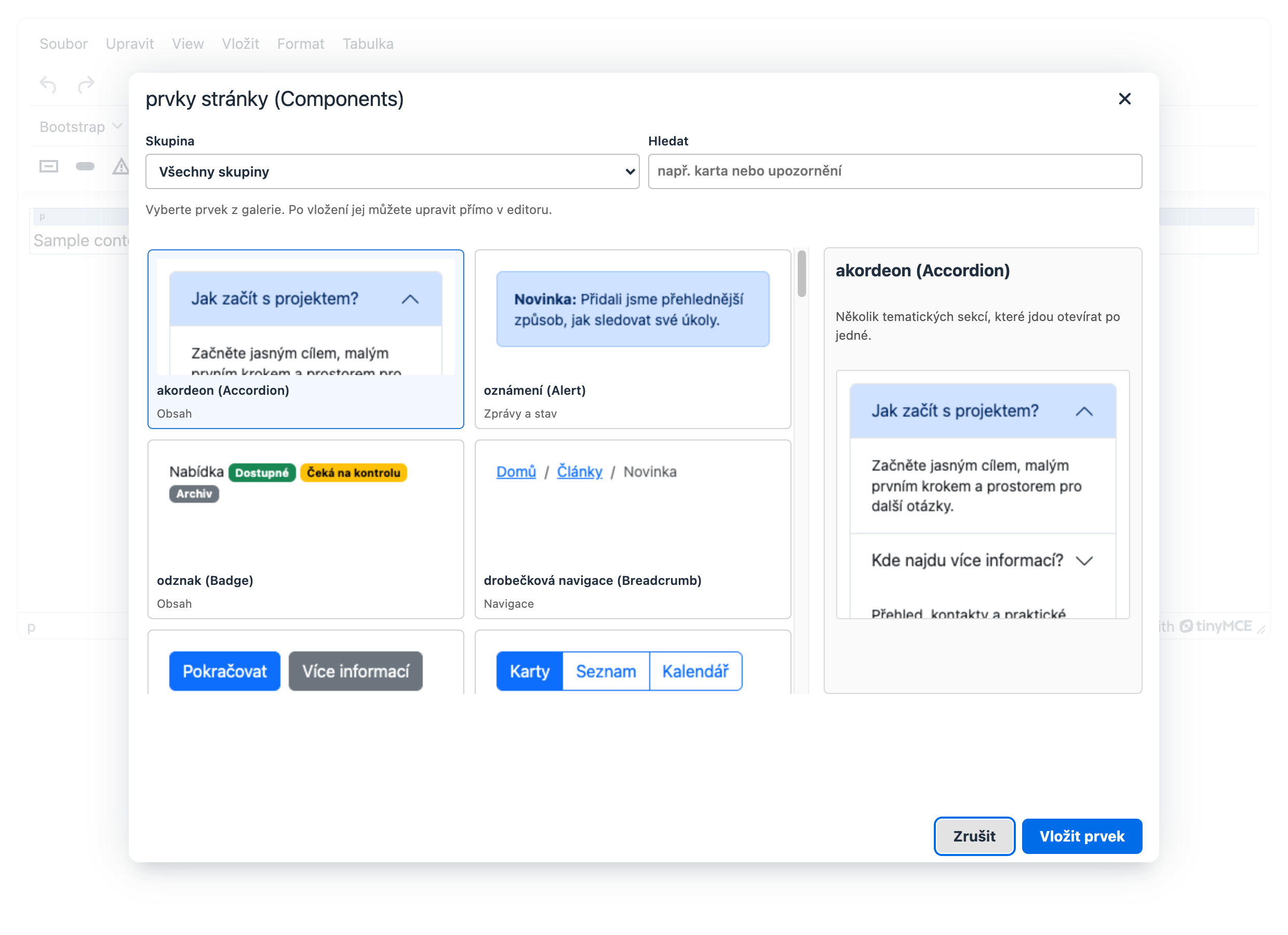Click the 'Navigace' category label
Screen dimensions: 1288x935
point(508,604)
